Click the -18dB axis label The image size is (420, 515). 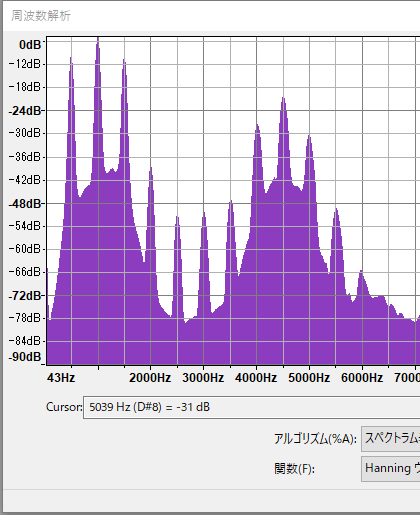click(25, 87)
